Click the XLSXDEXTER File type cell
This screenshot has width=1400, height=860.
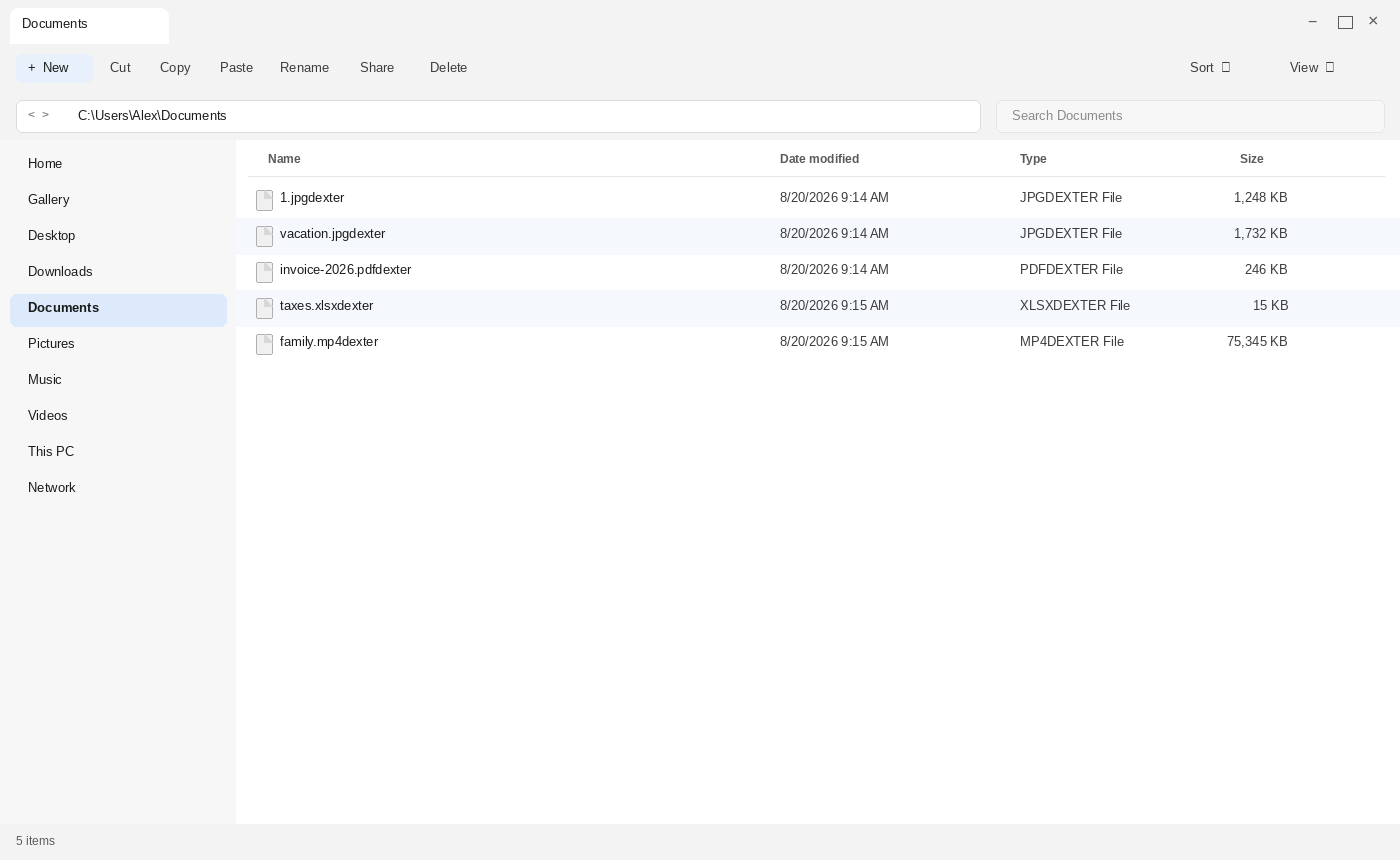point(1075,306)
